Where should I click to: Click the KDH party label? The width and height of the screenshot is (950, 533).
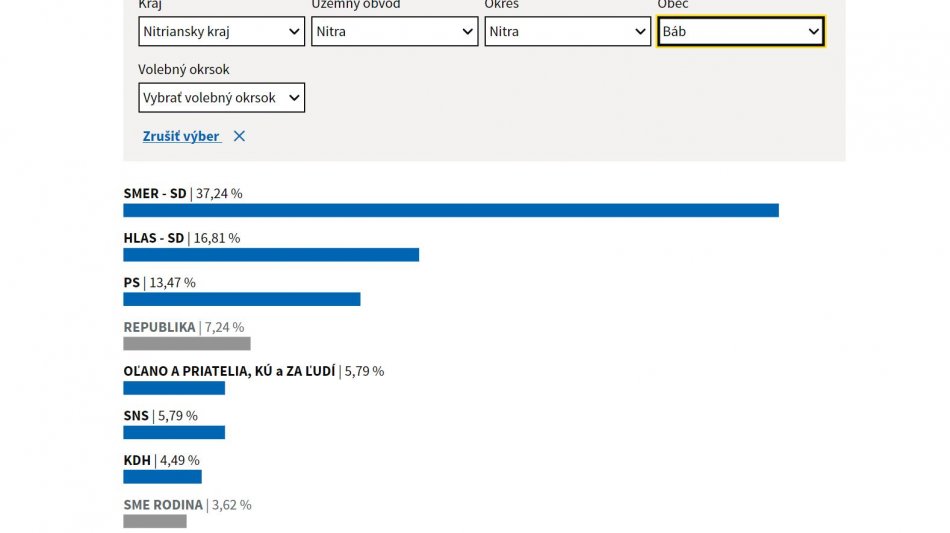pyautogui.click(x=137, y=460)
